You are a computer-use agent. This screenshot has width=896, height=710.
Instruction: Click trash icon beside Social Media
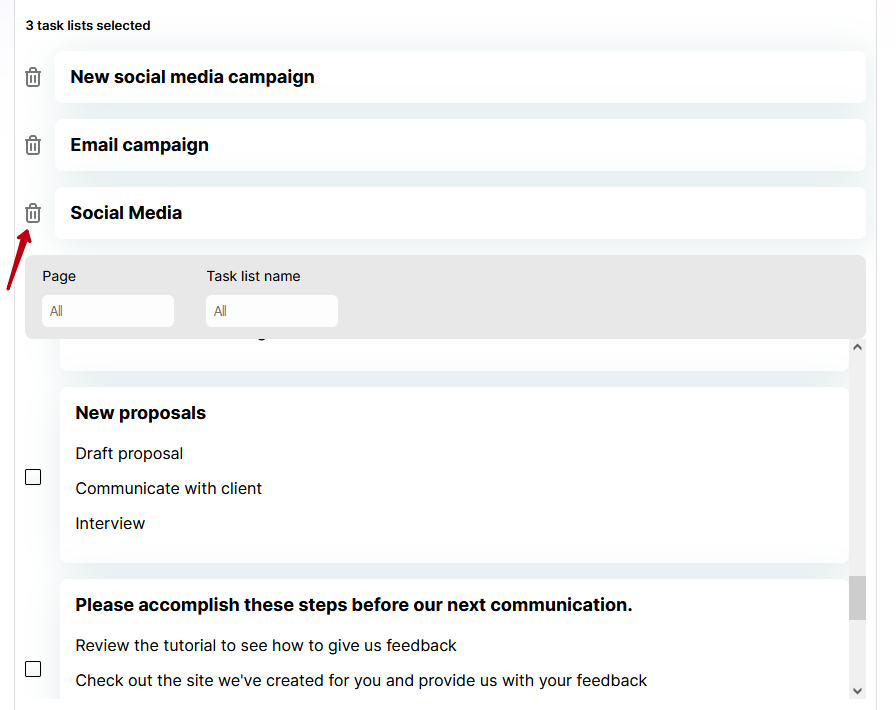[33, 213]
